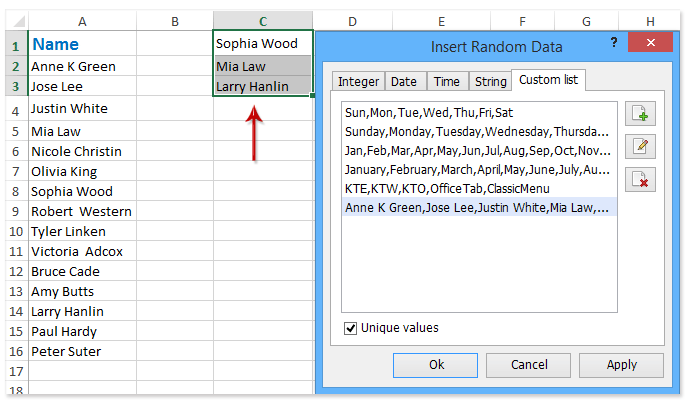
Task: Click the help question mark icon
Action: [614, 42]
